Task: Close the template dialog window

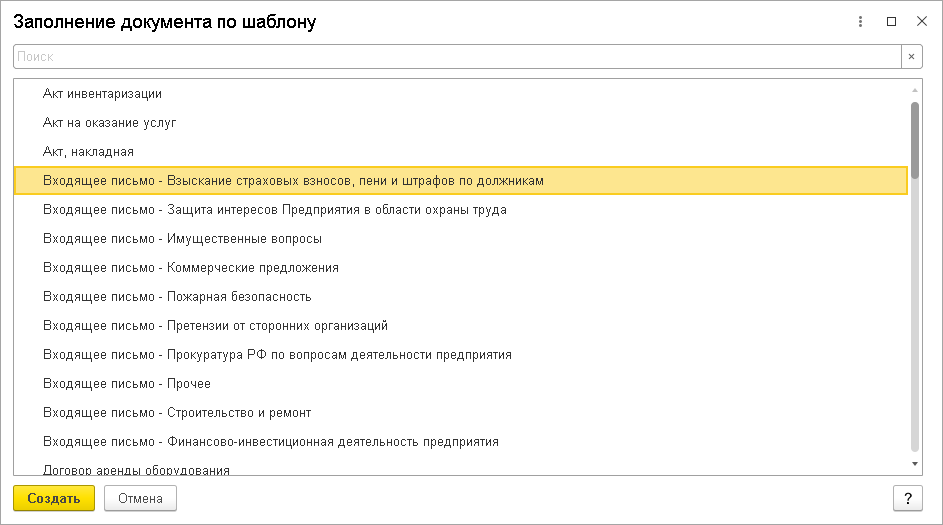Action: tap(921, 22)
